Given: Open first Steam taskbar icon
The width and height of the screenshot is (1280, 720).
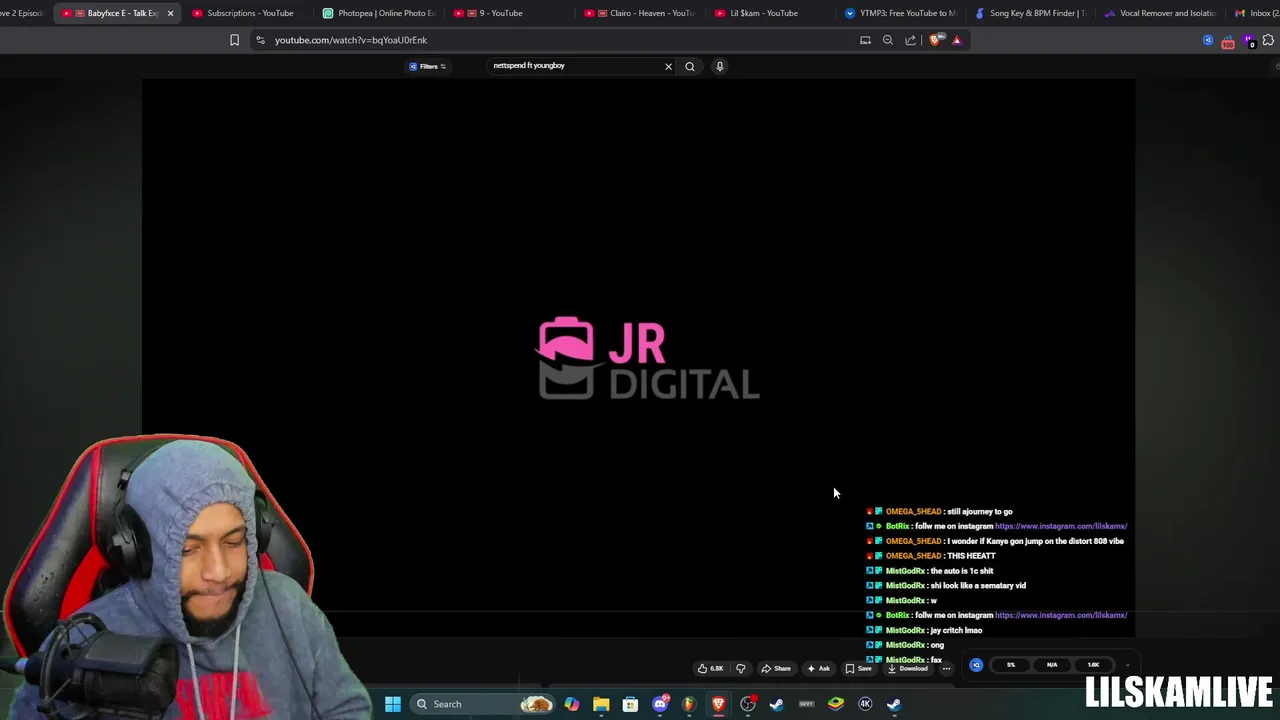Looking at the screenshot, I should tap(777, 704).
